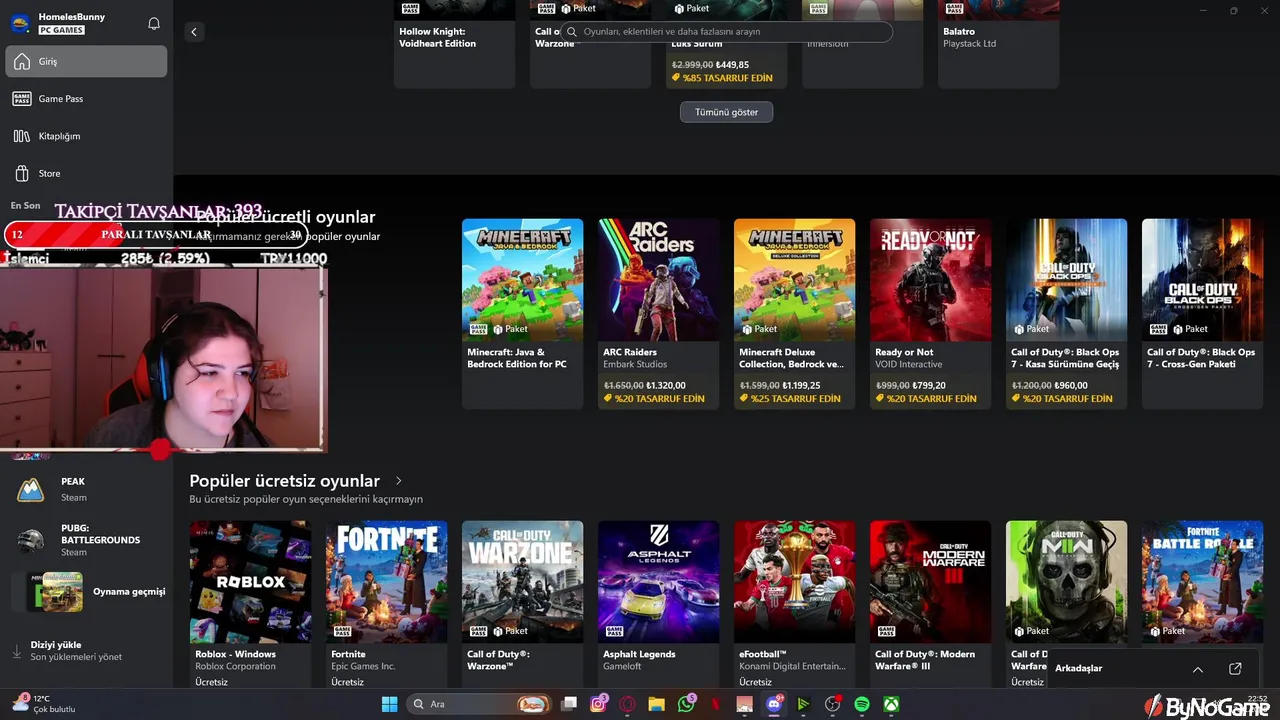Open WhatsApp from taskbar
Image resolution: width=1280 pixels, height=720 pixels.
coord(686,704)
